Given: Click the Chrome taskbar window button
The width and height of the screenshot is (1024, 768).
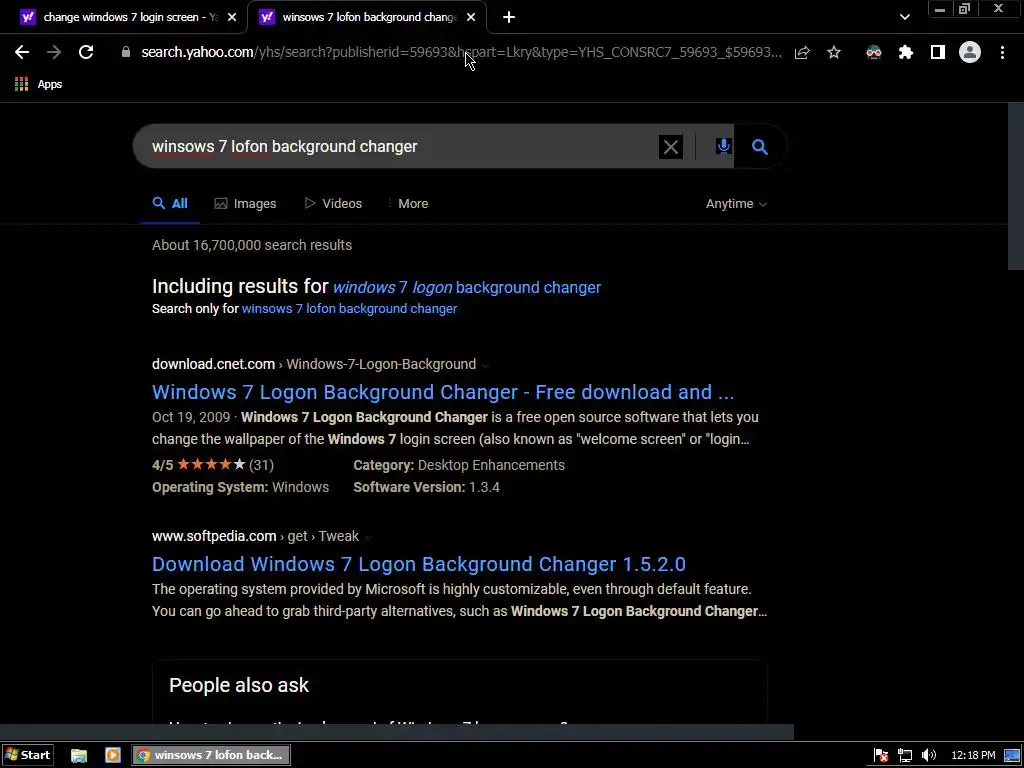Looking at the screenshot, I should [x=212, y=755].
